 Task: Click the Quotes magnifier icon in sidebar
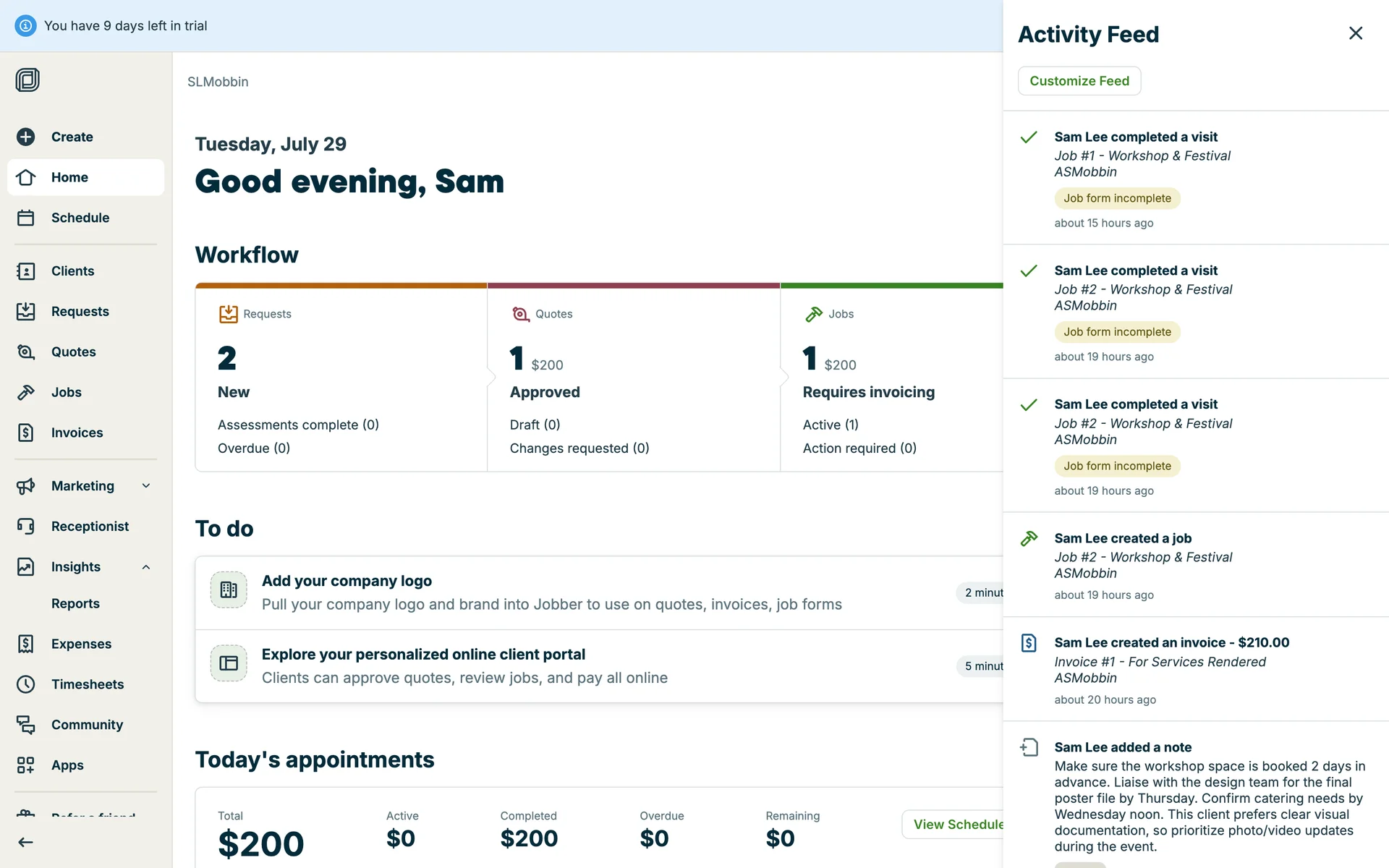(26, 352)
